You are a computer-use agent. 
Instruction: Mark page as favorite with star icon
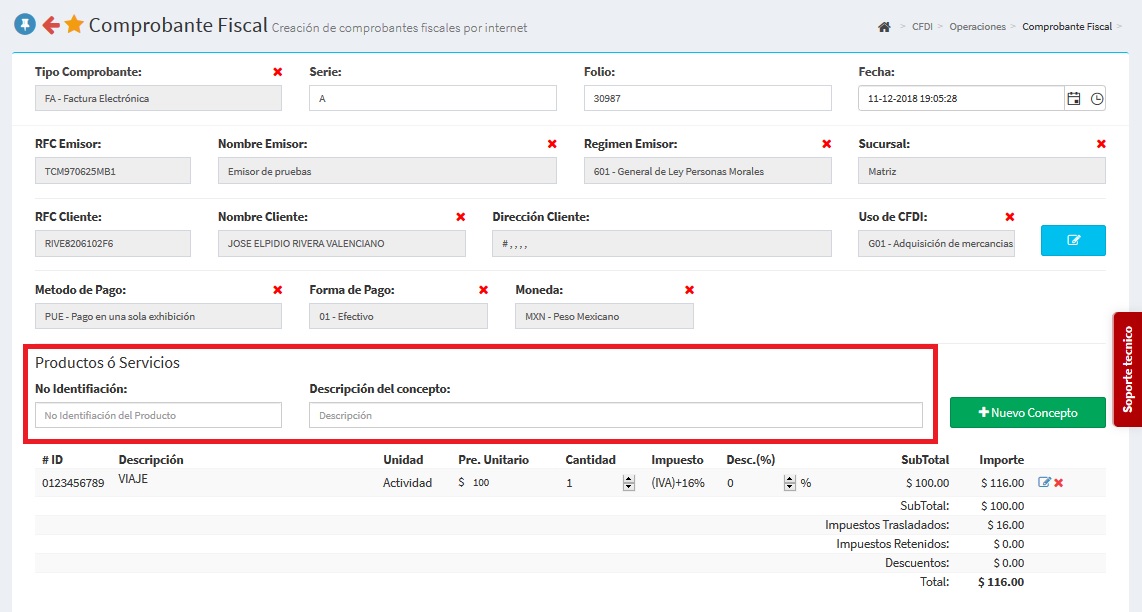pyautogui.click(x=74, y=25)
